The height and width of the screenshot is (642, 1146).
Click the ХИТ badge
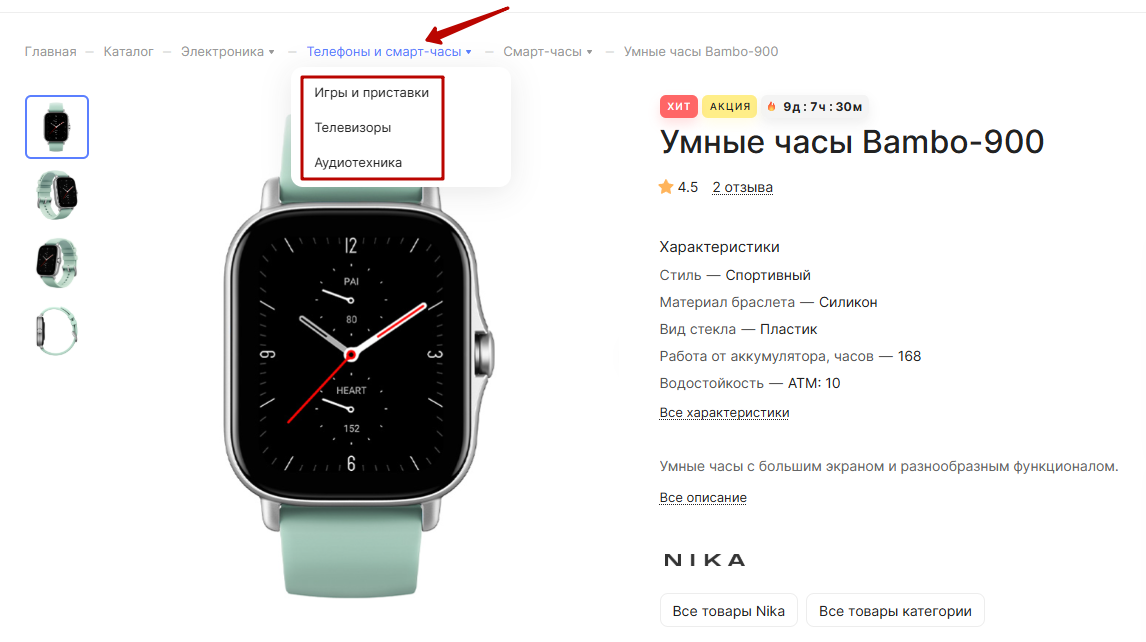pos(678,107)
